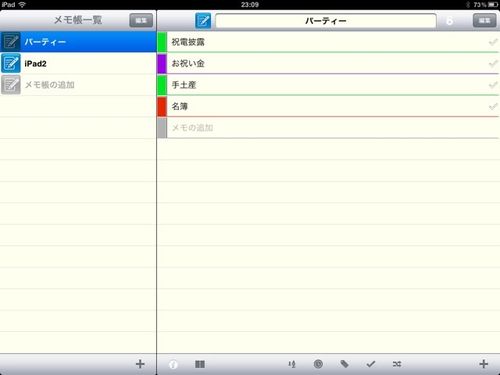Click plus icon at bottom right of memo pane

click(484, 364)
